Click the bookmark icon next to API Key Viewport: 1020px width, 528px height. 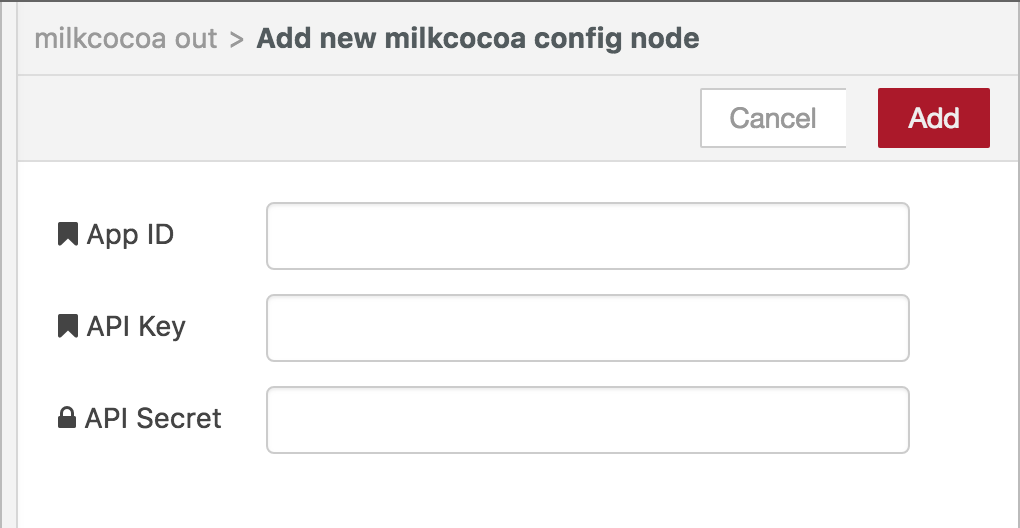pyautogui.click(x=68, y=326)
